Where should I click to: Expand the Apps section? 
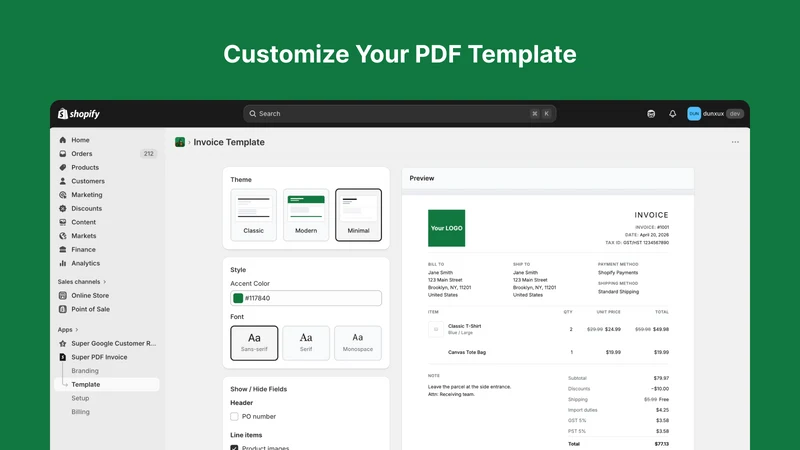pos(68,330)
